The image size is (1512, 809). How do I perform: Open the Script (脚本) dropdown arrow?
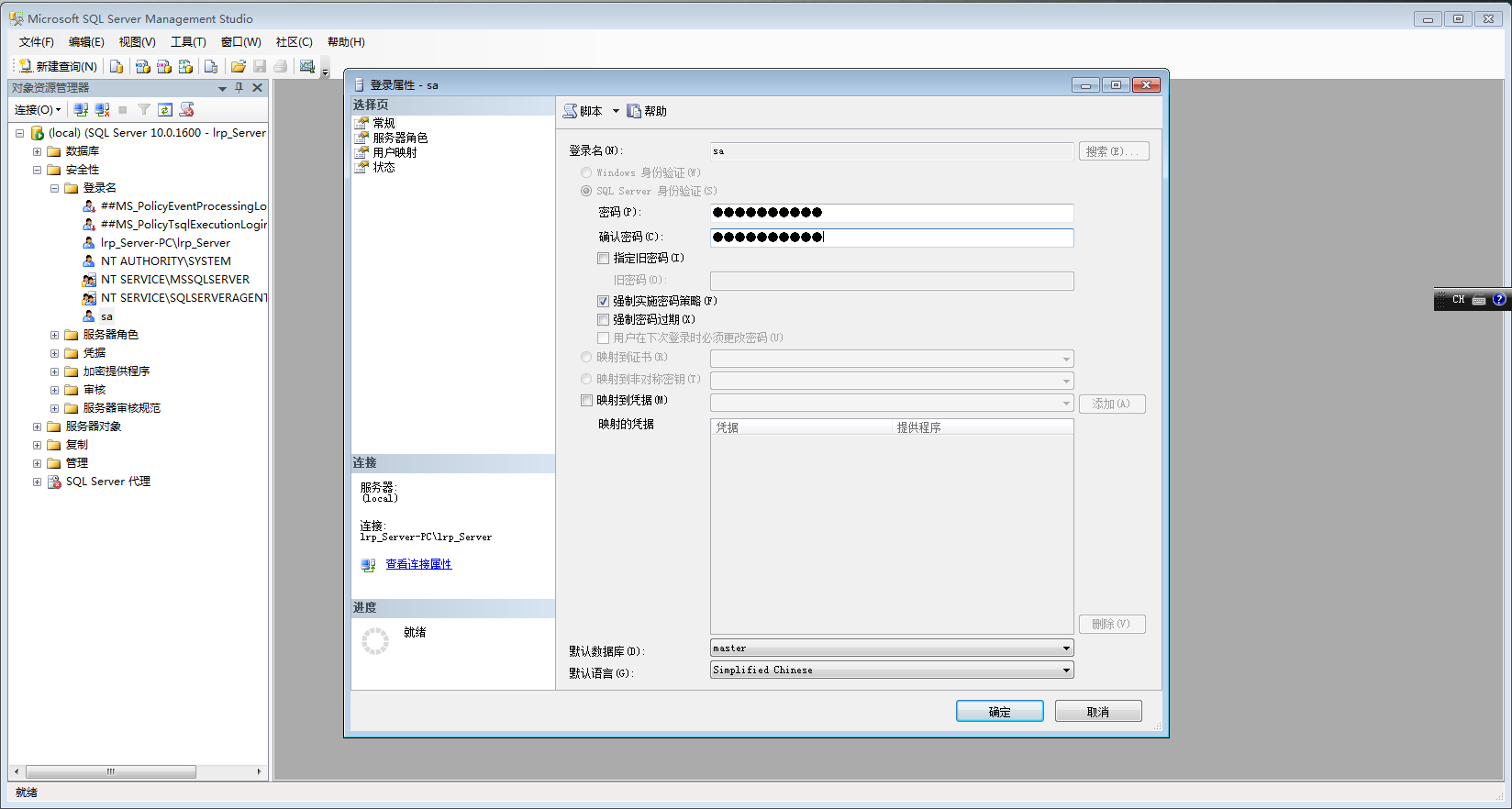click(616, 111)
